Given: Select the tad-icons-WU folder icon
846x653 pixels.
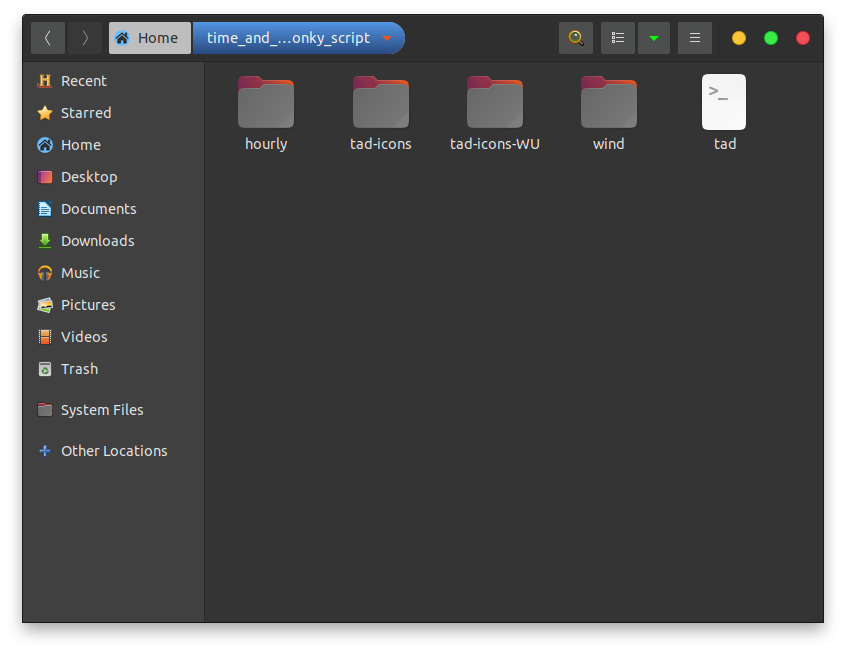Looking at the screenshot, I should 495,102.
